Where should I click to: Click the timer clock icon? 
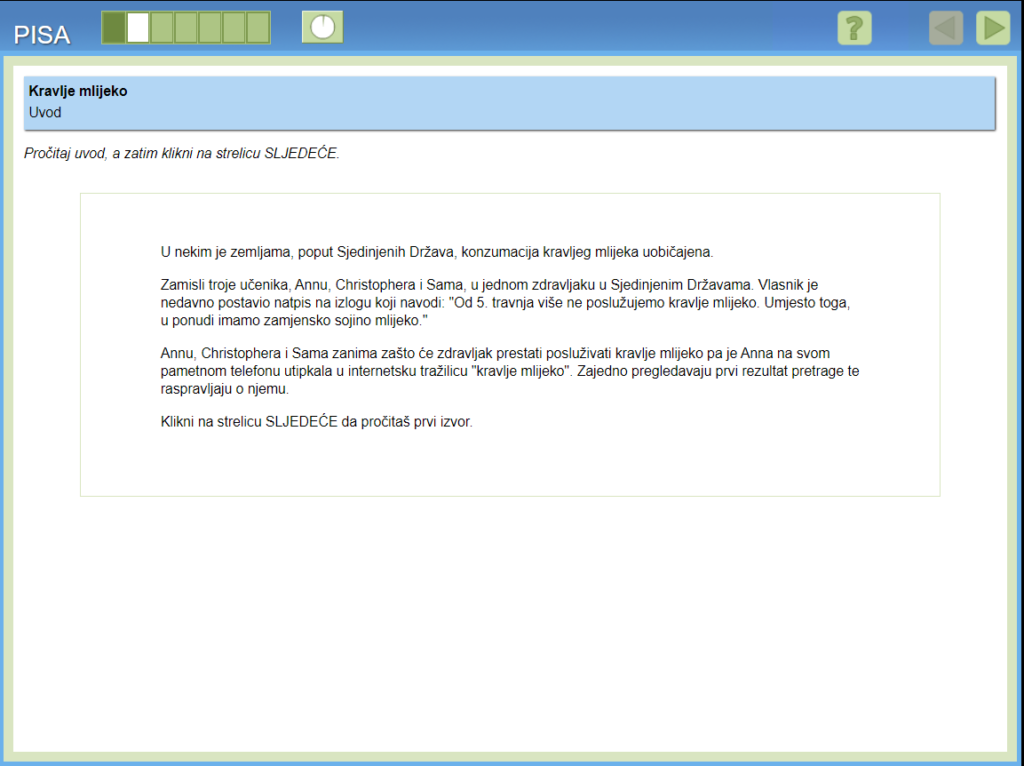tap(322, 28)
